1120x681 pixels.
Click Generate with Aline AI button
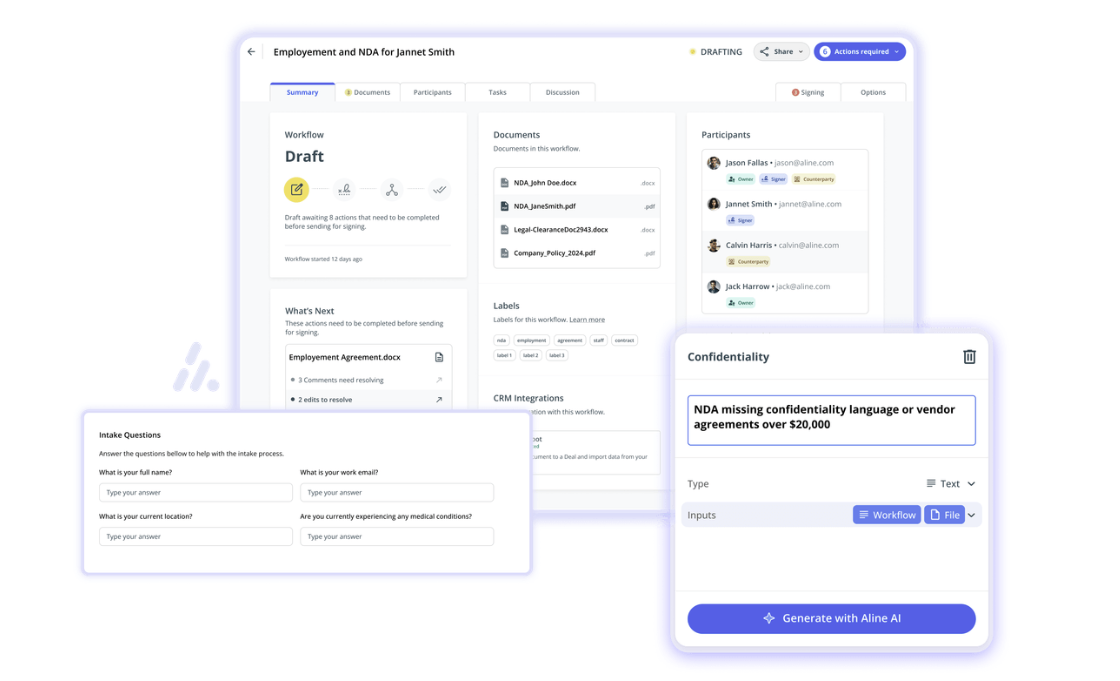click(831, 619)
